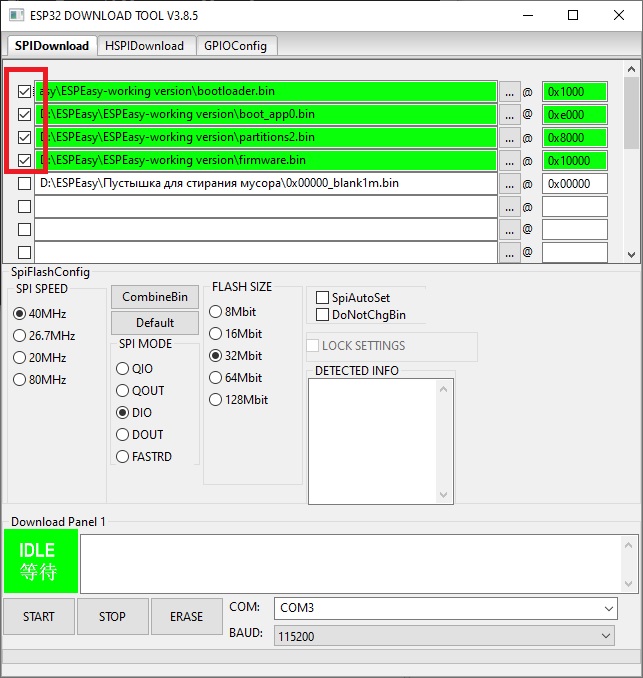Close the ESP32 Download Tool window
Screen dimensions: 643x678
(619, 16)
